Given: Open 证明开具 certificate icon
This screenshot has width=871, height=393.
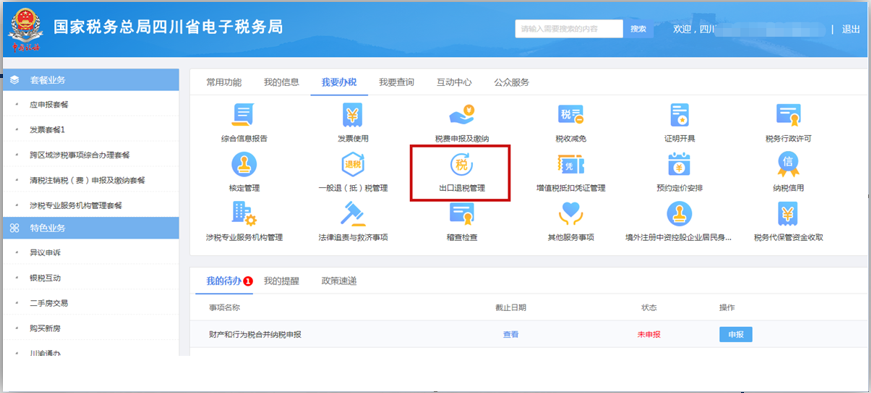Looking at the screenshot, I should pyautogui.click(x=679, y=115).
